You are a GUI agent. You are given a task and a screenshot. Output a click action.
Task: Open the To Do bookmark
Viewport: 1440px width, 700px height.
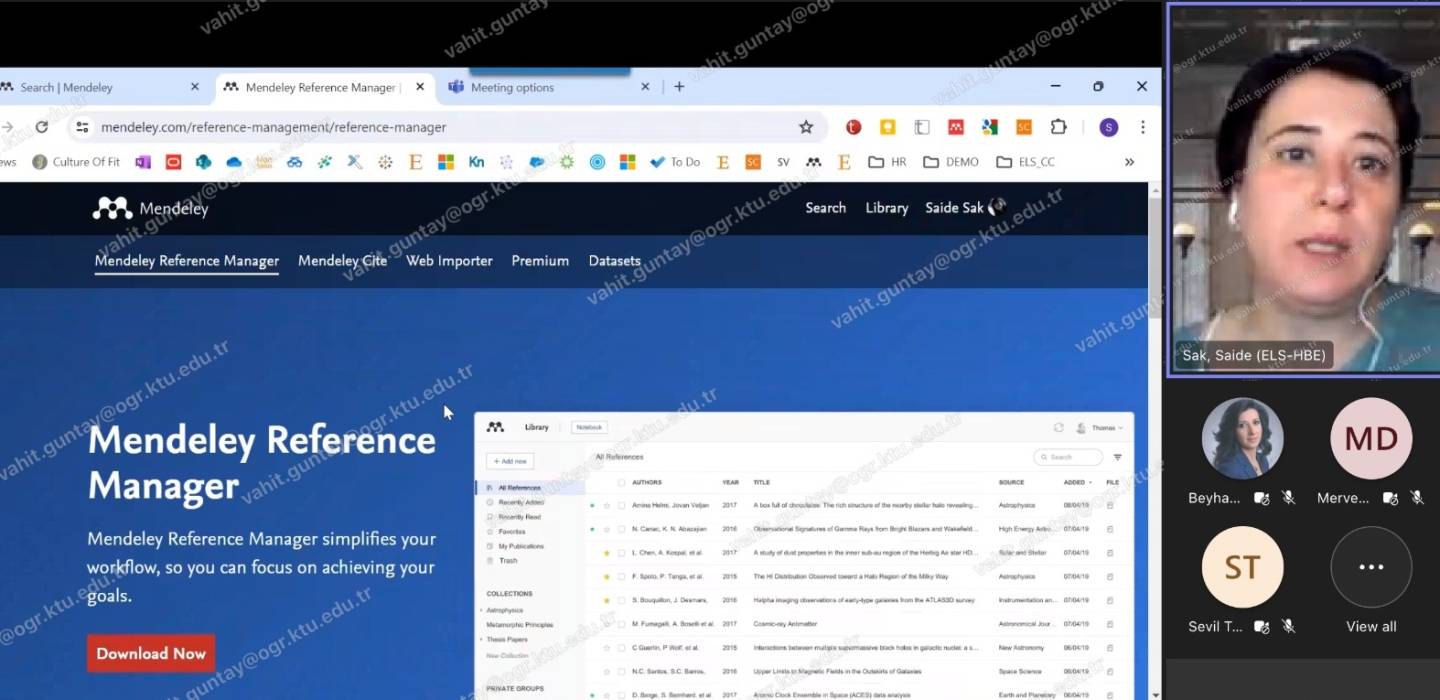pyautogui.click(x=675, y=162)
